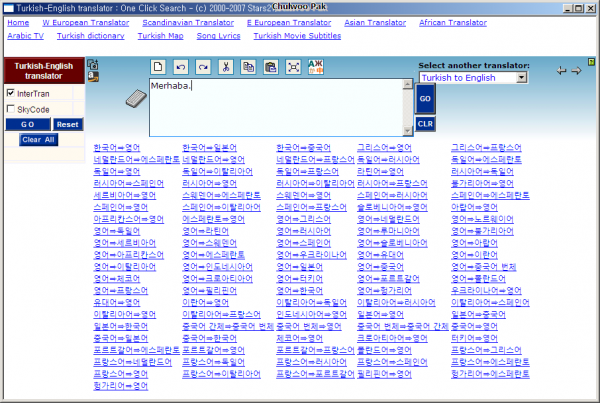Screen dimensions: 600x403
Task: Open Scandinavian Translator
Action: click(188, 23)
